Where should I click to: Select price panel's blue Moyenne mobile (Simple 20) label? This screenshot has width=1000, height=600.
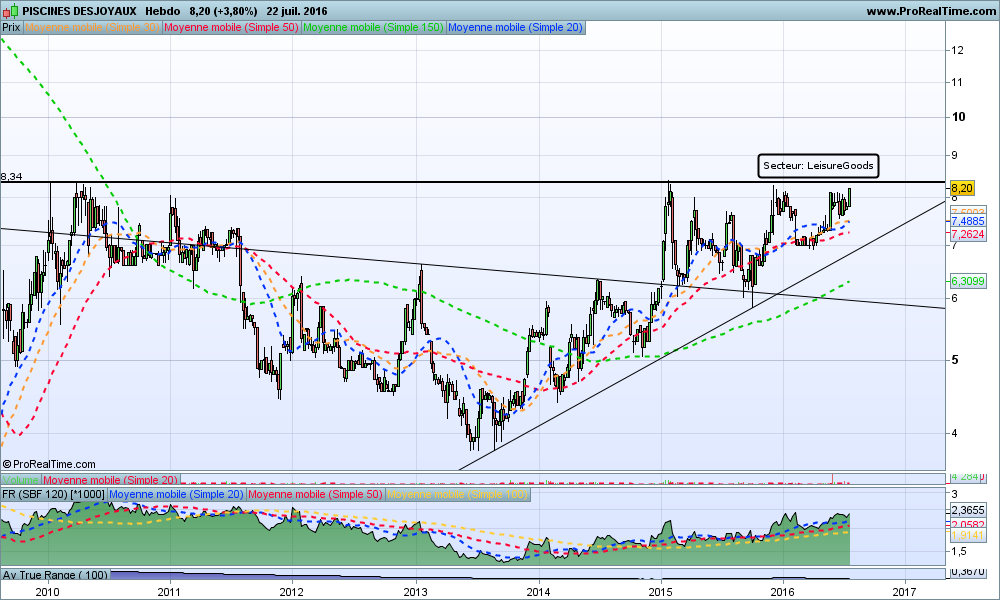515,27
